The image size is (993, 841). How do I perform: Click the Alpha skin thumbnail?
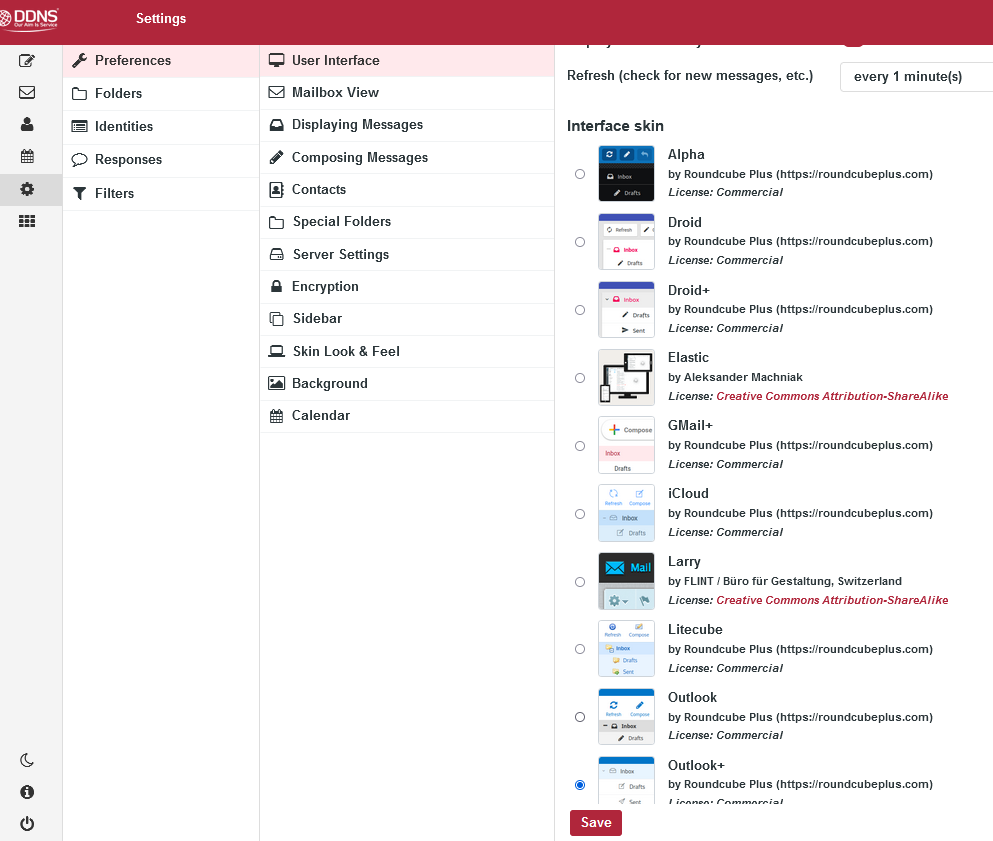coord(626,174)
